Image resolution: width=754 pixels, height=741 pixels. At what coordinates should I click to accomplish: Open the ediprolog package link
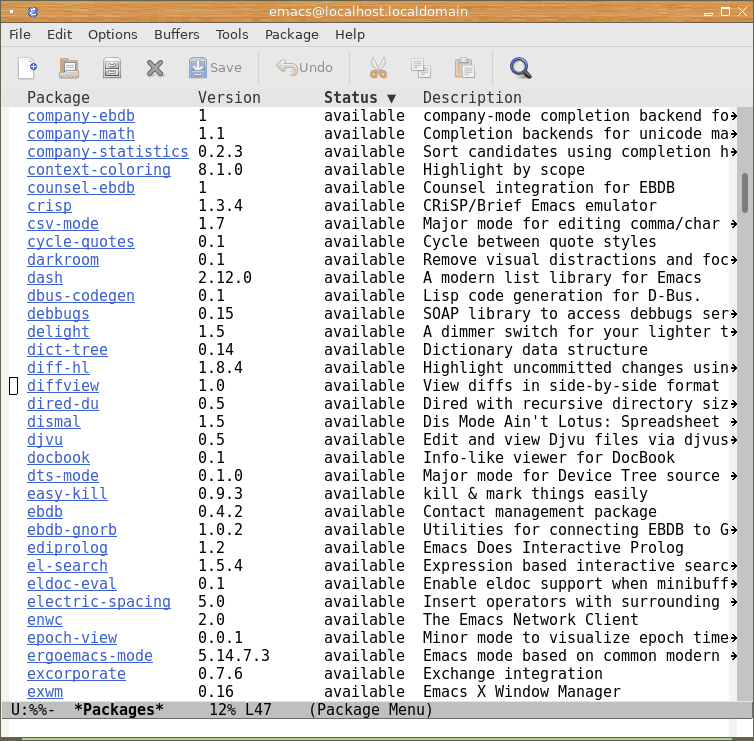pyautogui.click(x=67, y=548)
